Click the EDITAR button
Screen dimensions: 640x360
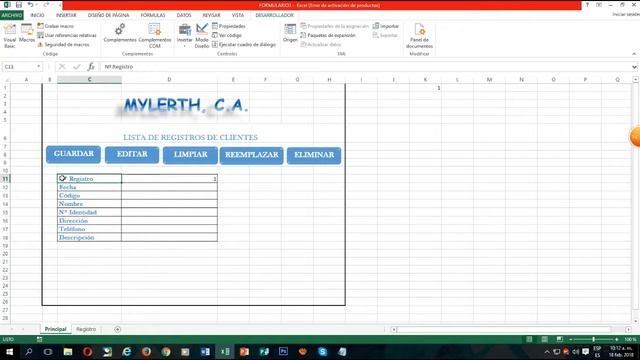(x=132, y=155)
